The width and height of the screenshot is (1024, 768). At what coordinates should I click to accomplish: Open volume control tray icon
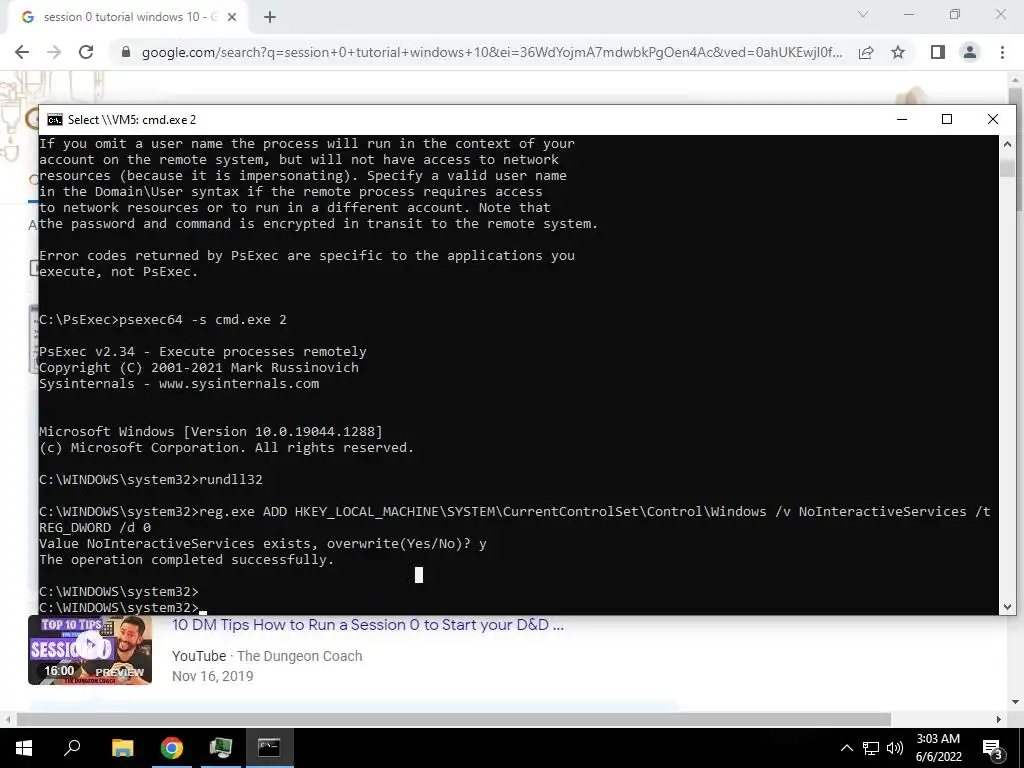[895, 748]
